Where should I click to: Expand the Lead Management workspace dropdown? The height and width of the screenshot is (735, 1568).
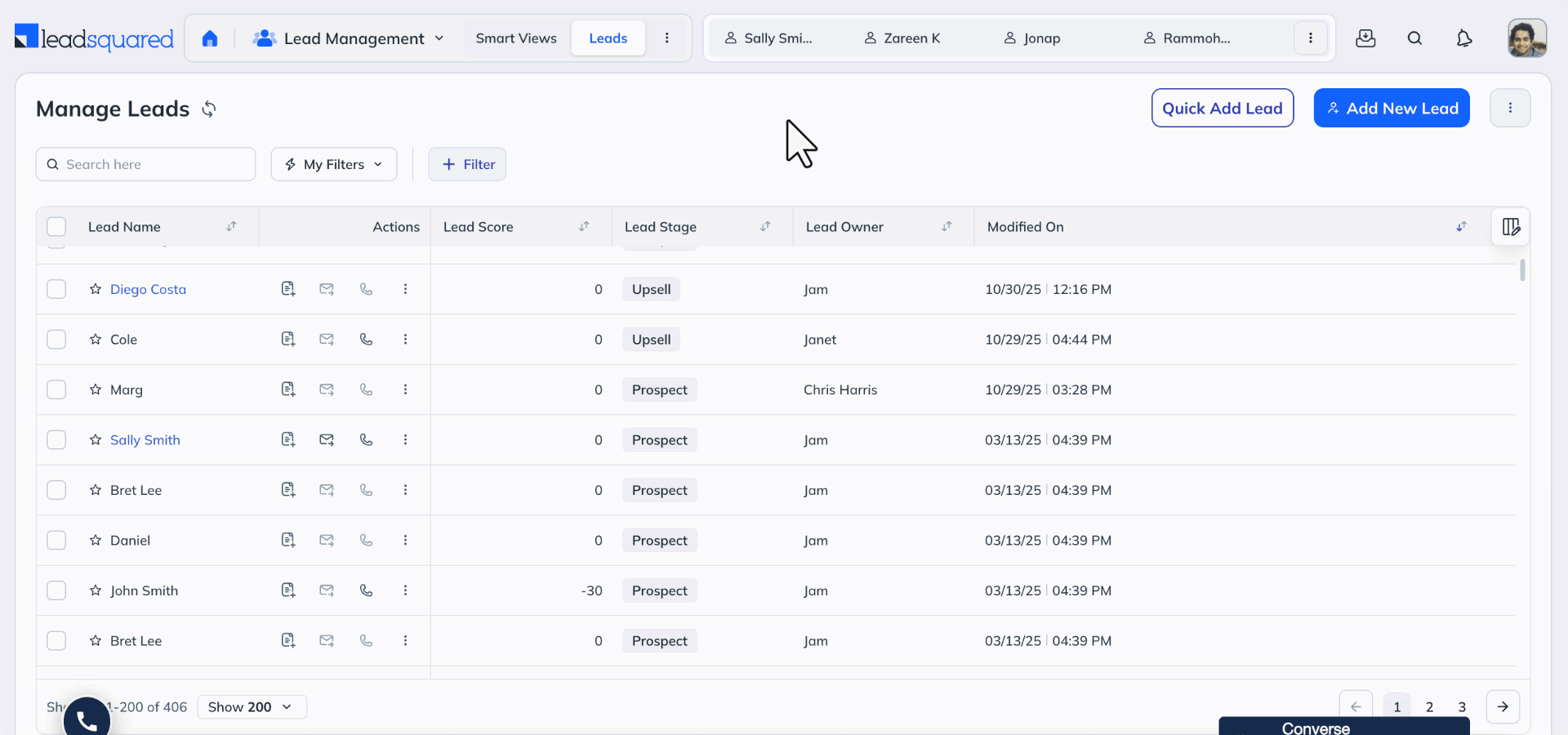439,38
